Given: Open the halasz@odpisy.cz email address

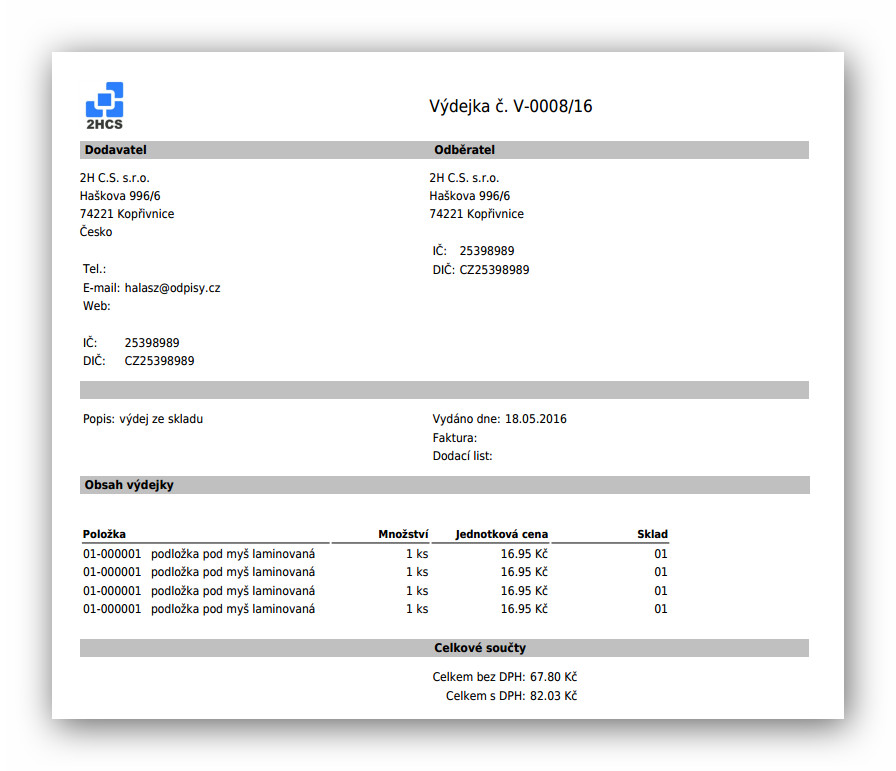Looking at the screenshot, I should click(172, 288).
